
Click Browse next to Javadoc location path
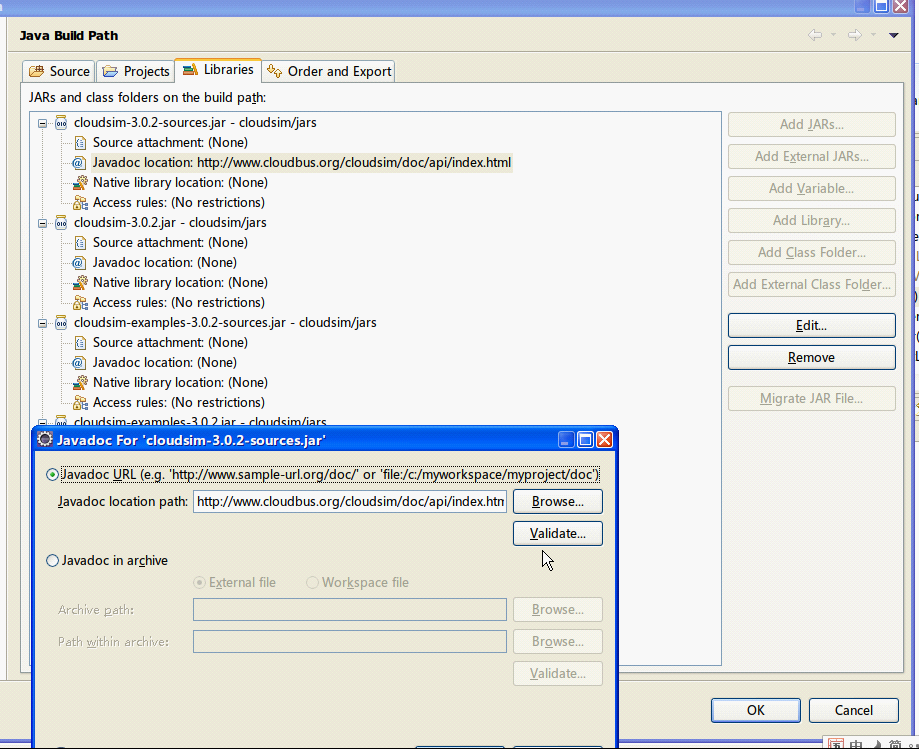pos(557,502)
